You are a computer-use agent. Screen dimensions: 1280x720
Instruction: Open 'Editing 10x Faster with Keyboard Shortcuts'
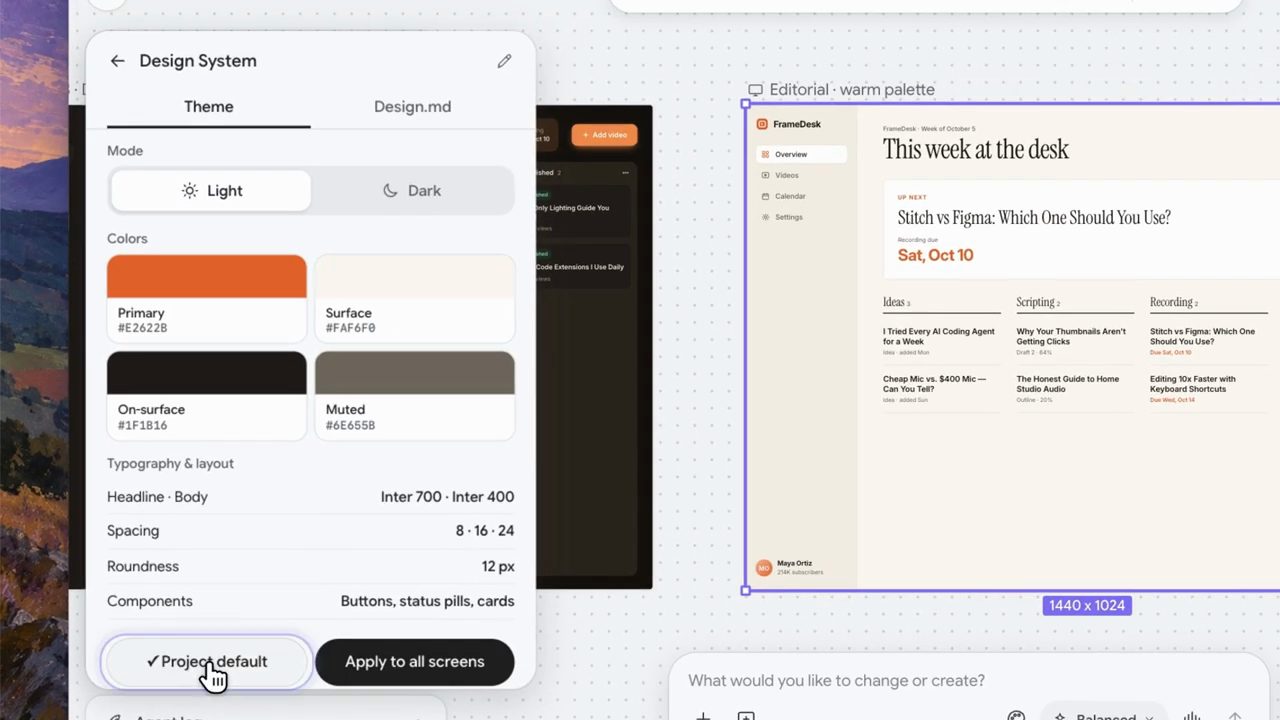click(1193, 384)
